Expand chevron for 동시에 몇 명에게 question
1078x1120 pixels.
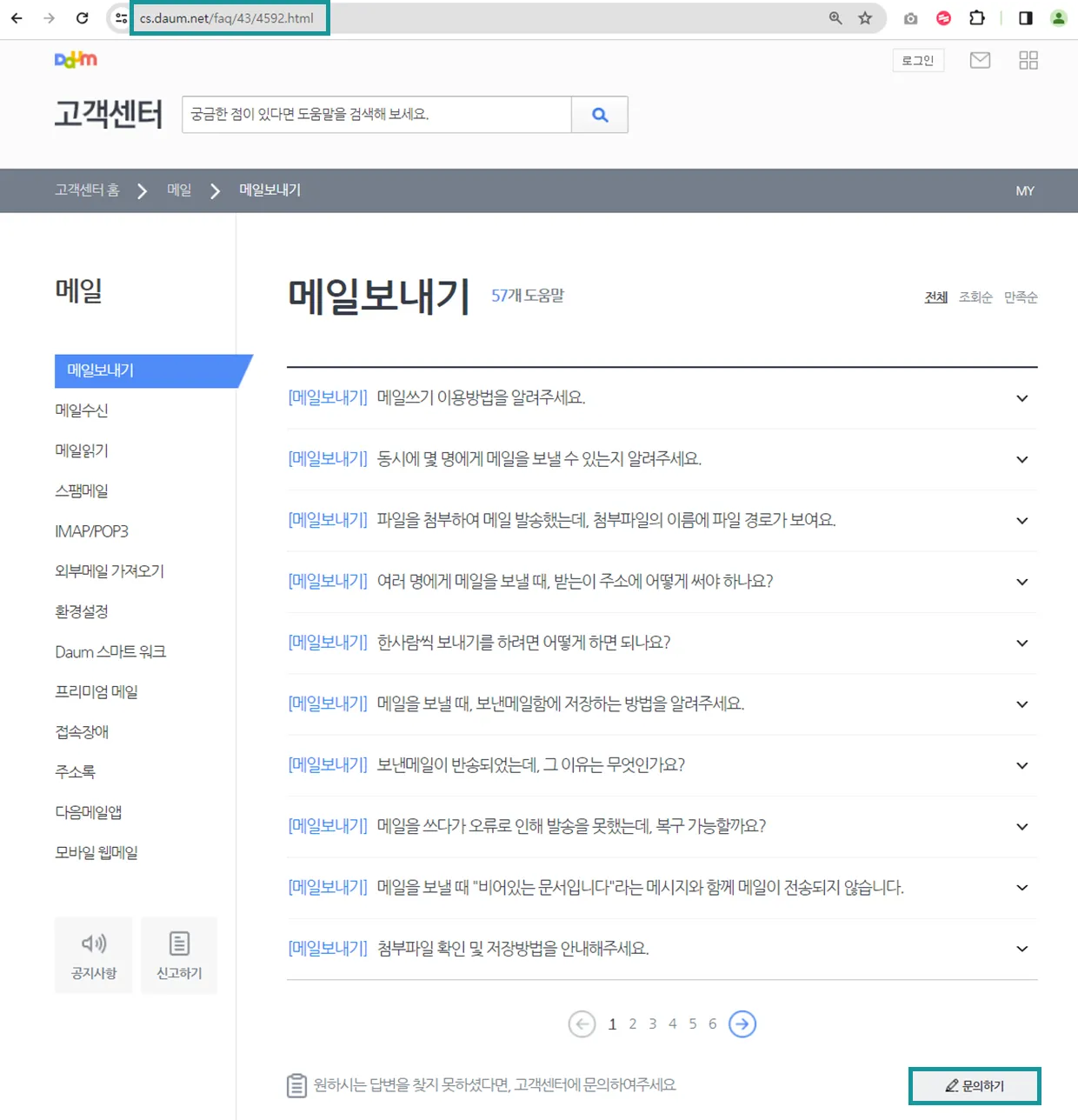pos(1022,459)
